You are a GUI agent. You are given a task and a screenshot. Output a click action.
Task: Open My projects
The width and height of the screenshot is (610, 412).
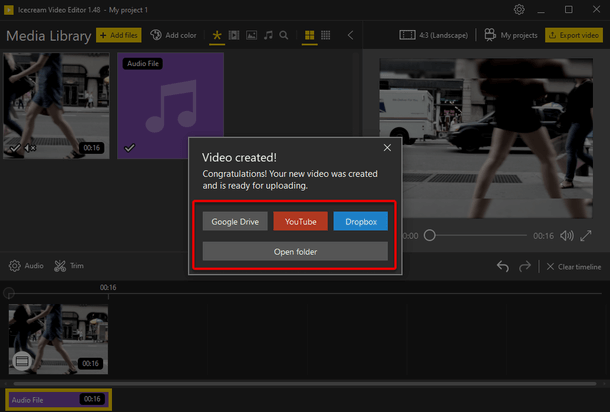[511, 35]
